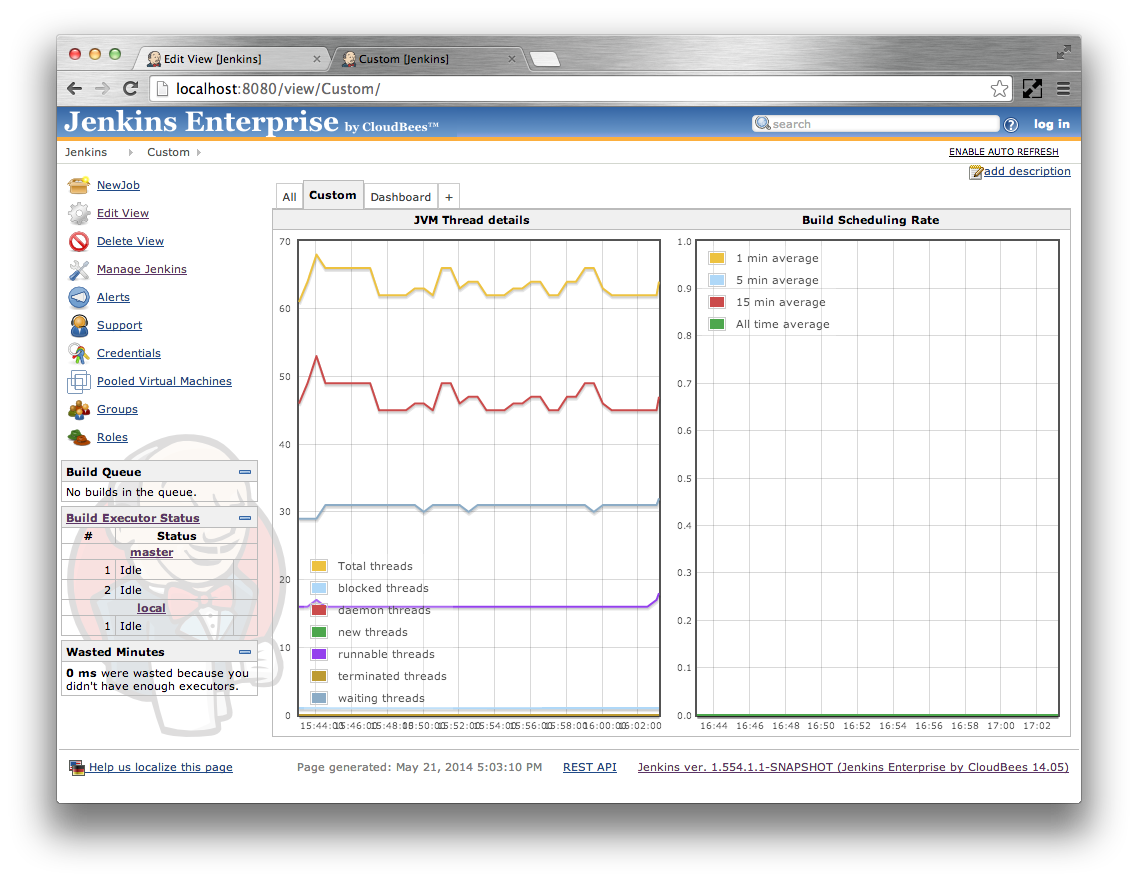Switch to Edit View [Jenkins] browser tab

[231, 59]
